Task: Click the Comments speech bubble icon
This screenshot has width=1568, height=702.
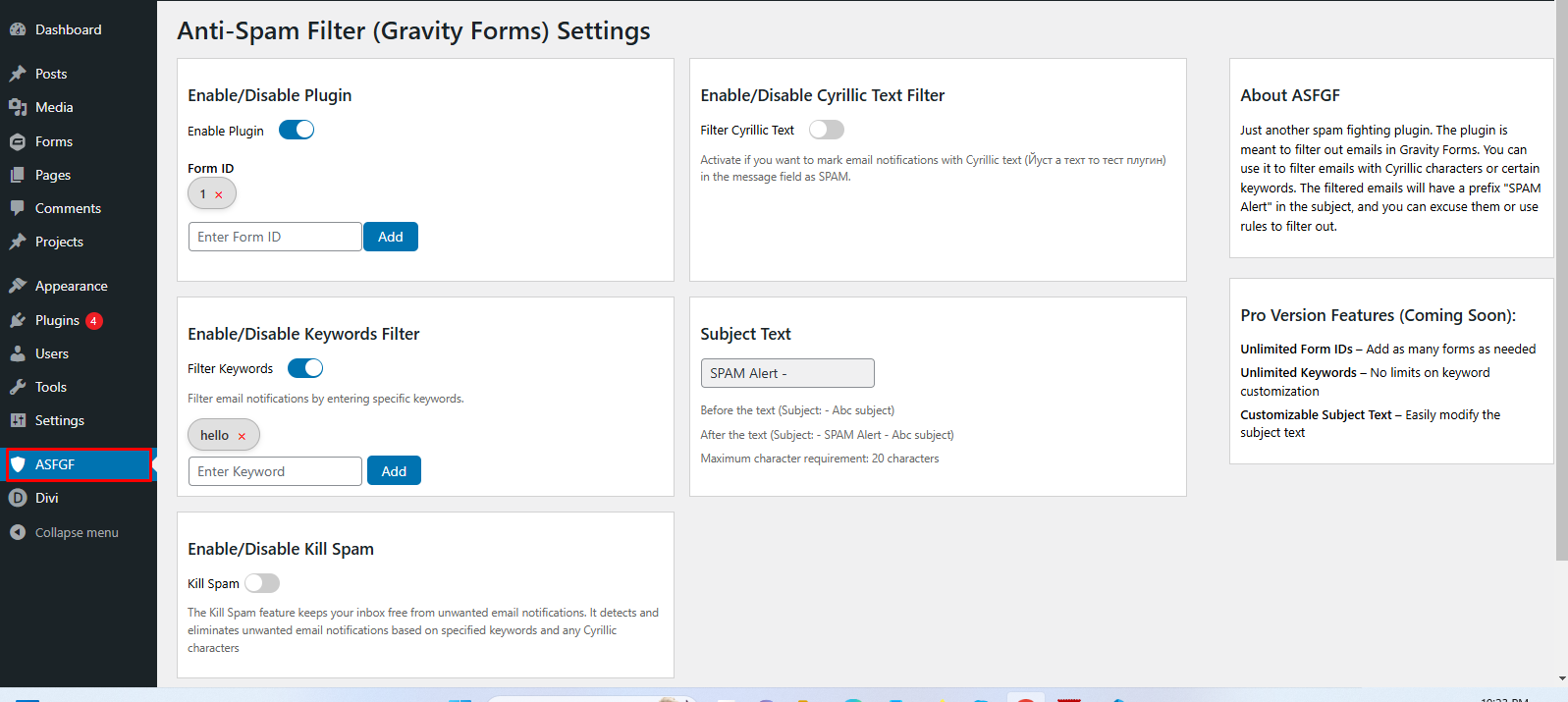Action: [18, 208]
